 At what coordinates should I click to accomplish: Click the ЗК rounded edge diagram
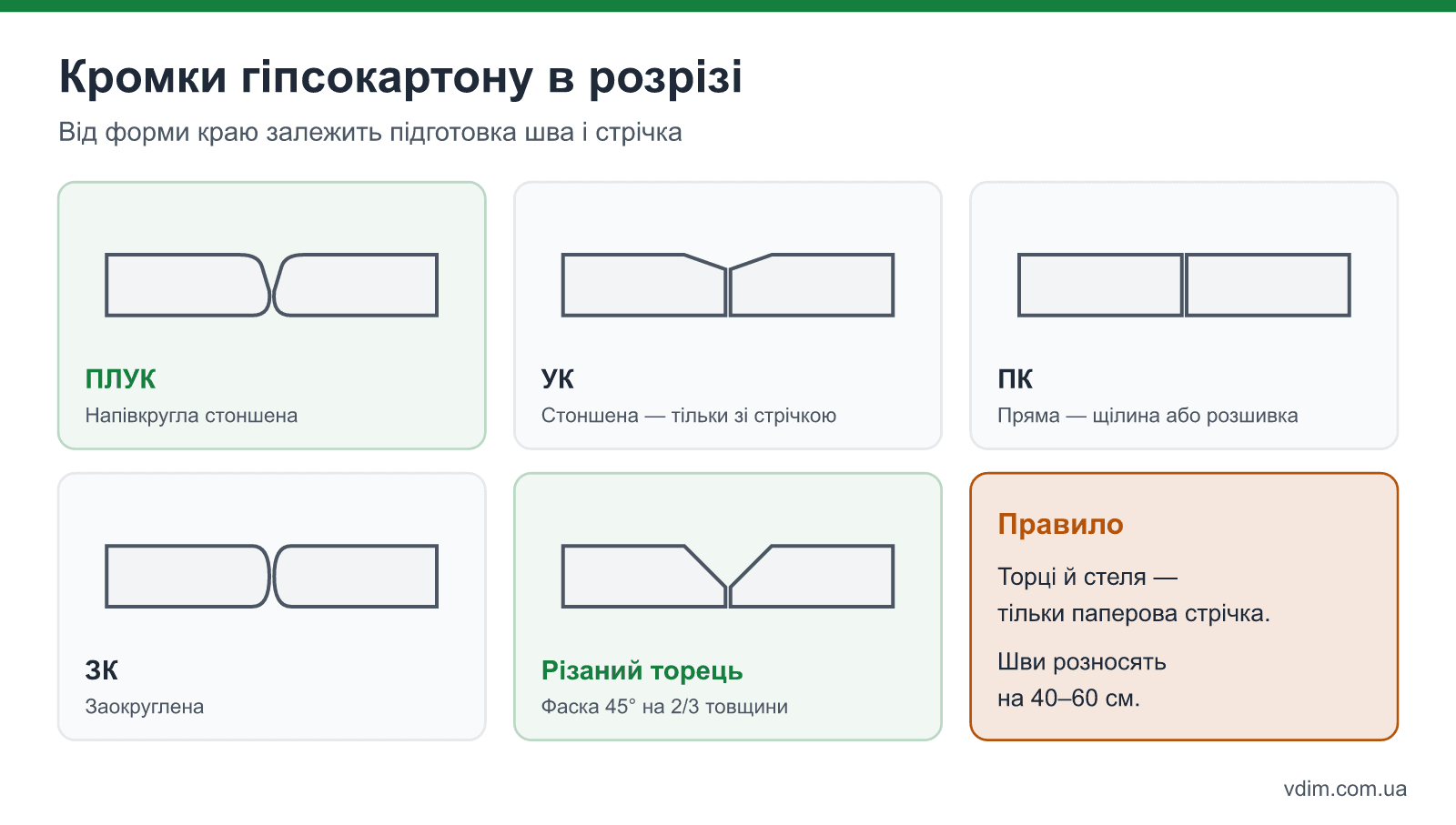pyautogui.click(x=272, y=576)
